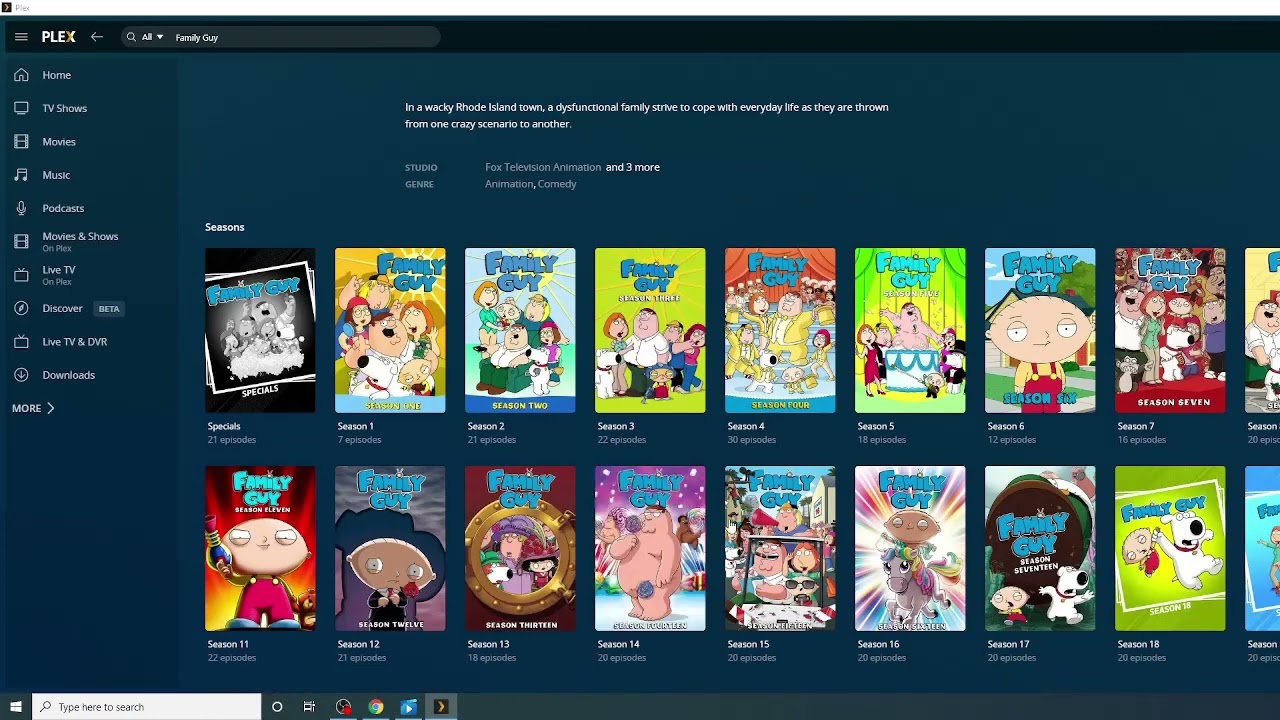Click the Home house icon
This screenshot has height=720, width=1280.
21,75
